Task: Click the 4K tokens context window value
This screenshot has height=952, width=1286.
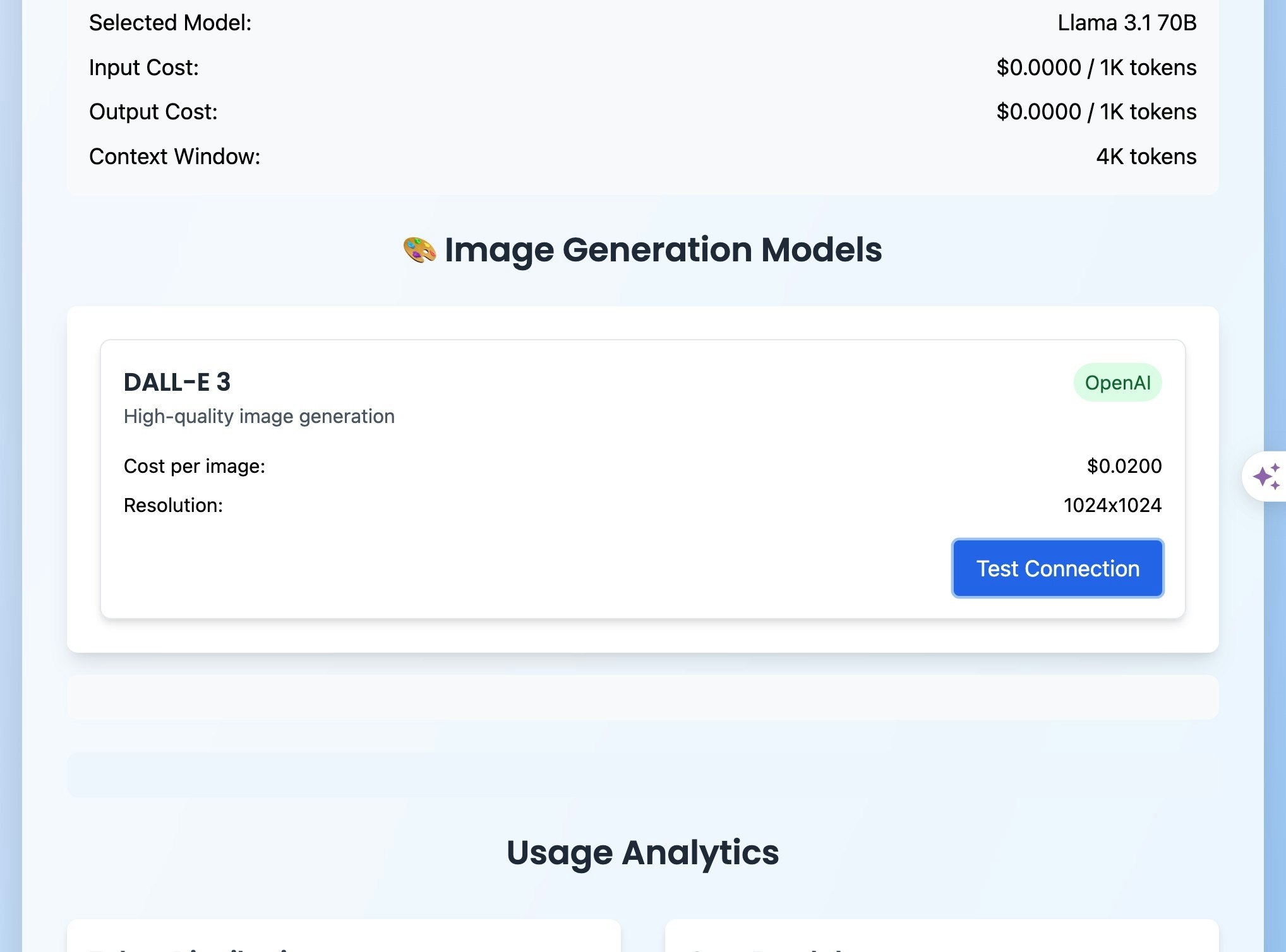Action: [x=1145, y=157]
